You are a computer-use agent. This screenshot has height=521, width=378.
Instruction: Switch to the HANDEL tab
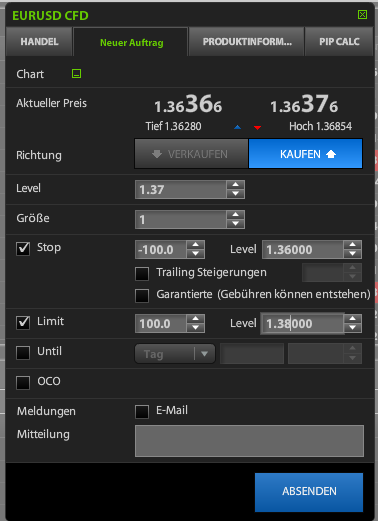(x=39, y=42)
